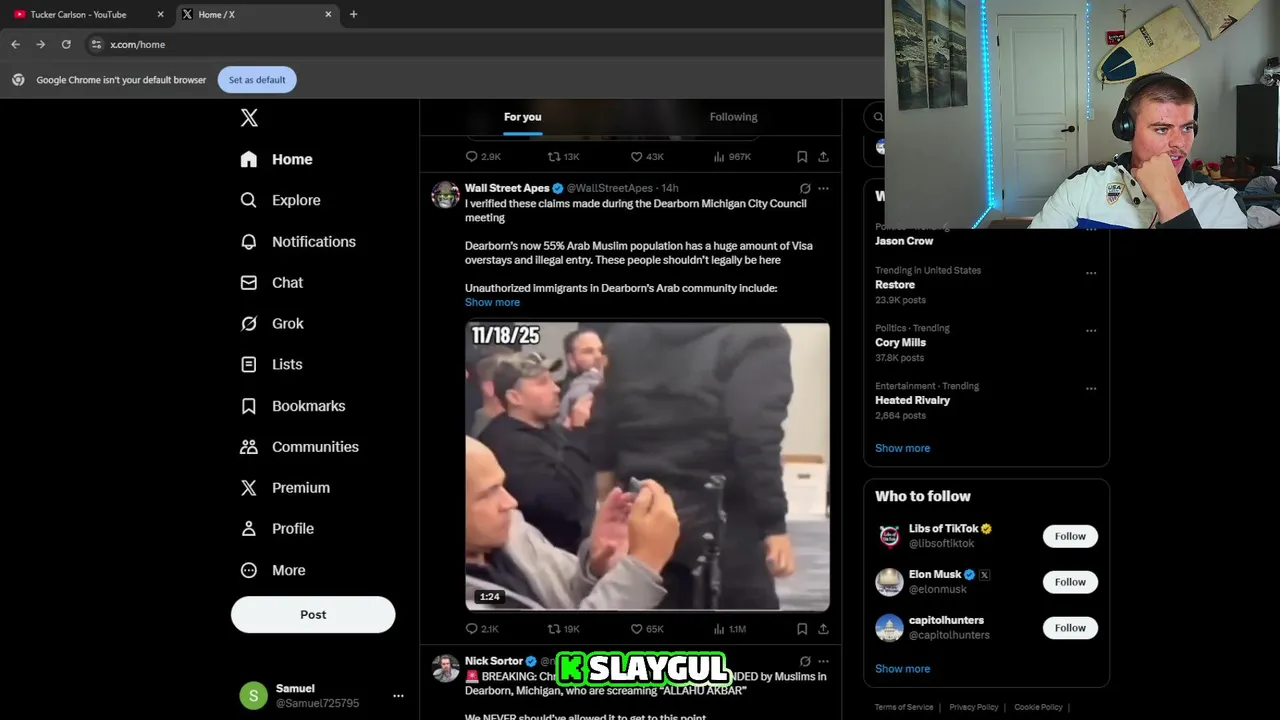Screen dimensions: 1280x720
Task: Open Lists from the sidebar
Action: [x=271, y=365]
